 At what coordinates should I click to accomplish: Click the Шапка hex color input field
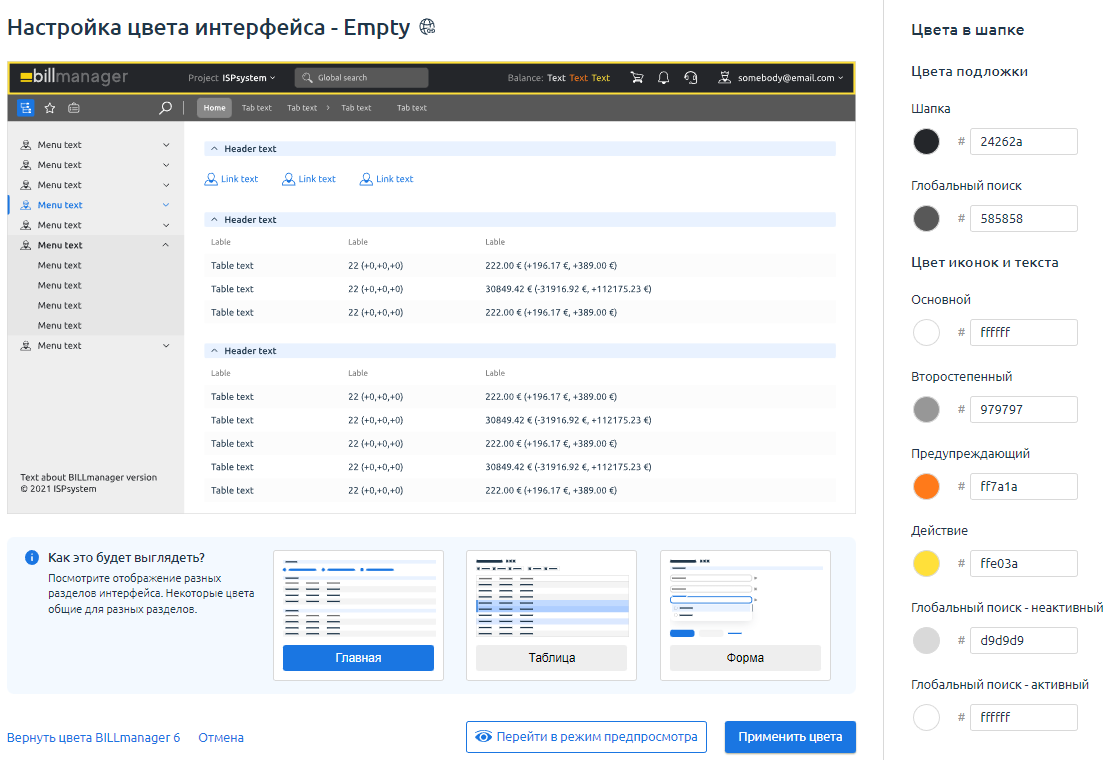point(1023,142)
